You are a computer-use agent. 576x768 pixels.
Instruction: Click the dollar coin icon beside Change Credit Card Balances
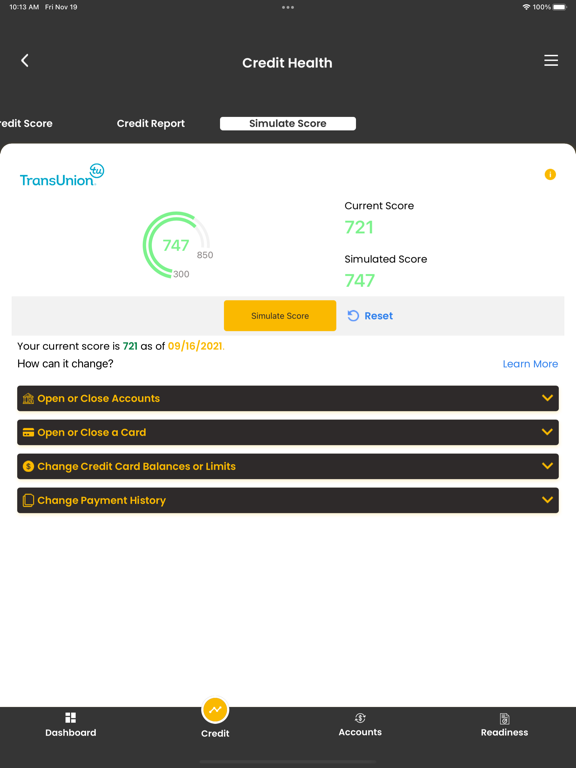pos(28,466)
